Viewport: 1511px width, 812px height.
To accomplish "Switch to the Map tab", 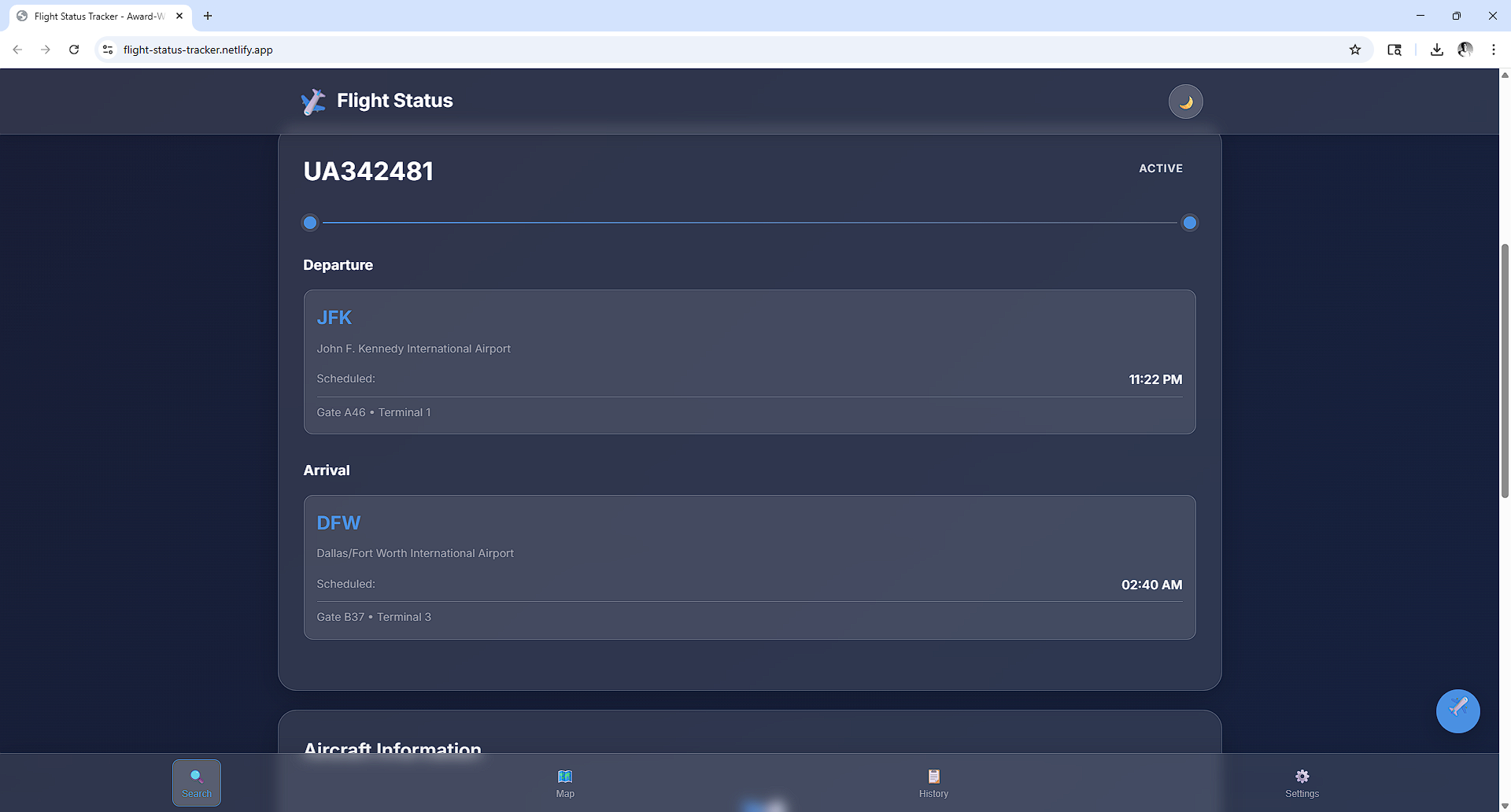I will (565, 783).
